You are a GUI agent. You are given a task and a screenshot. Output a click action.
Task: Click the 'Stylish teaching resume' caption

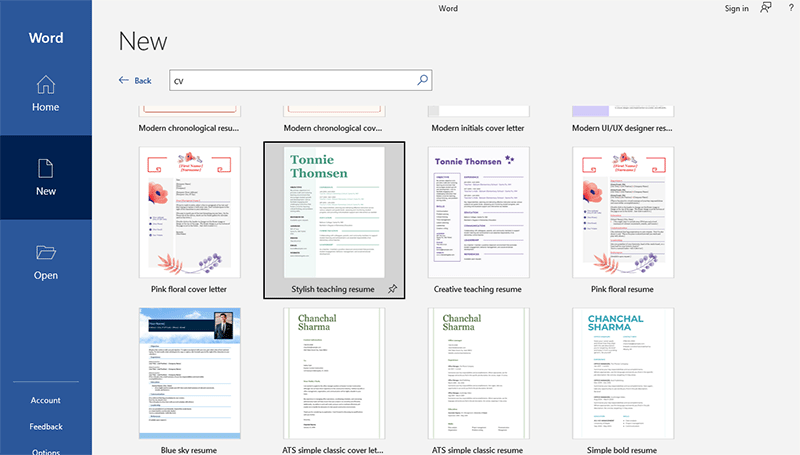pyautogui.click(x=333, y=289)
